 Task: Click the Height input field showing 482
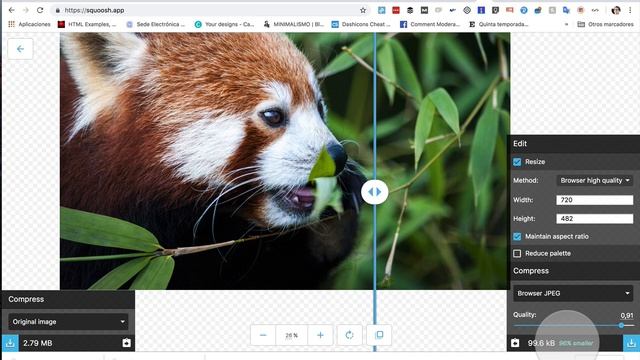pyautogui.click(x=594, y=219)
